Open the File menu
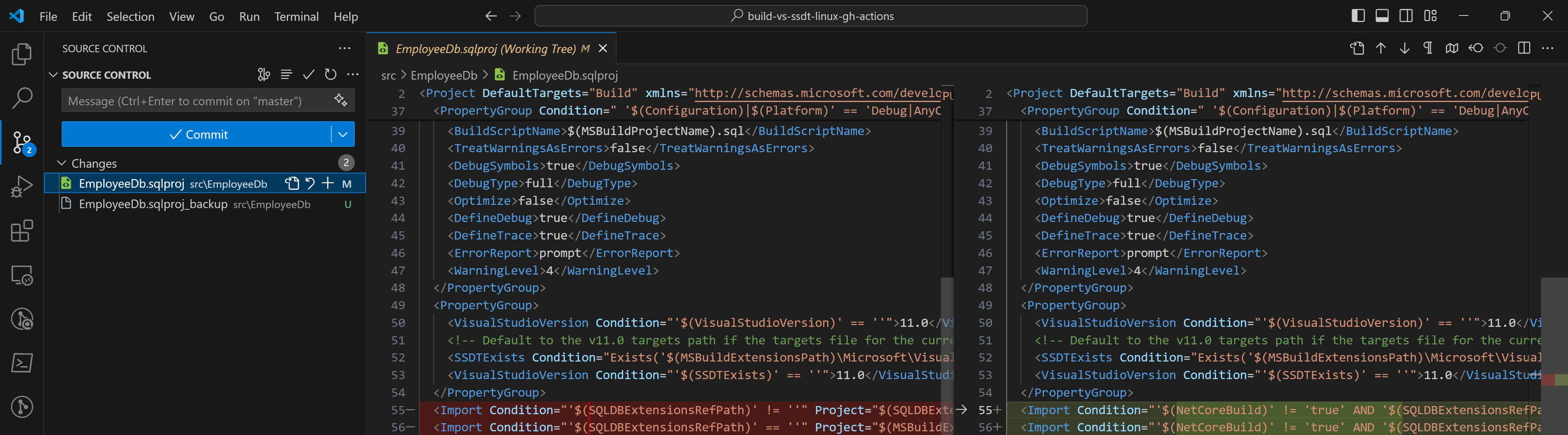1568x435 pixels. (48, 16)
